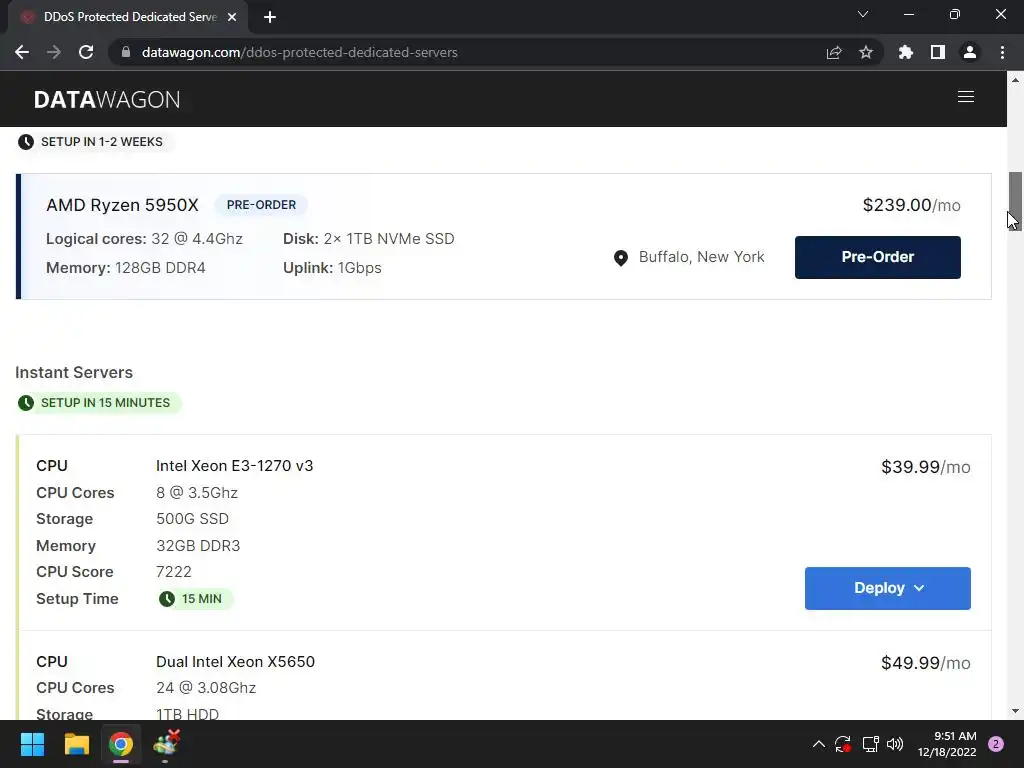Click the page scrollbar thumb

pos(1015,199)
